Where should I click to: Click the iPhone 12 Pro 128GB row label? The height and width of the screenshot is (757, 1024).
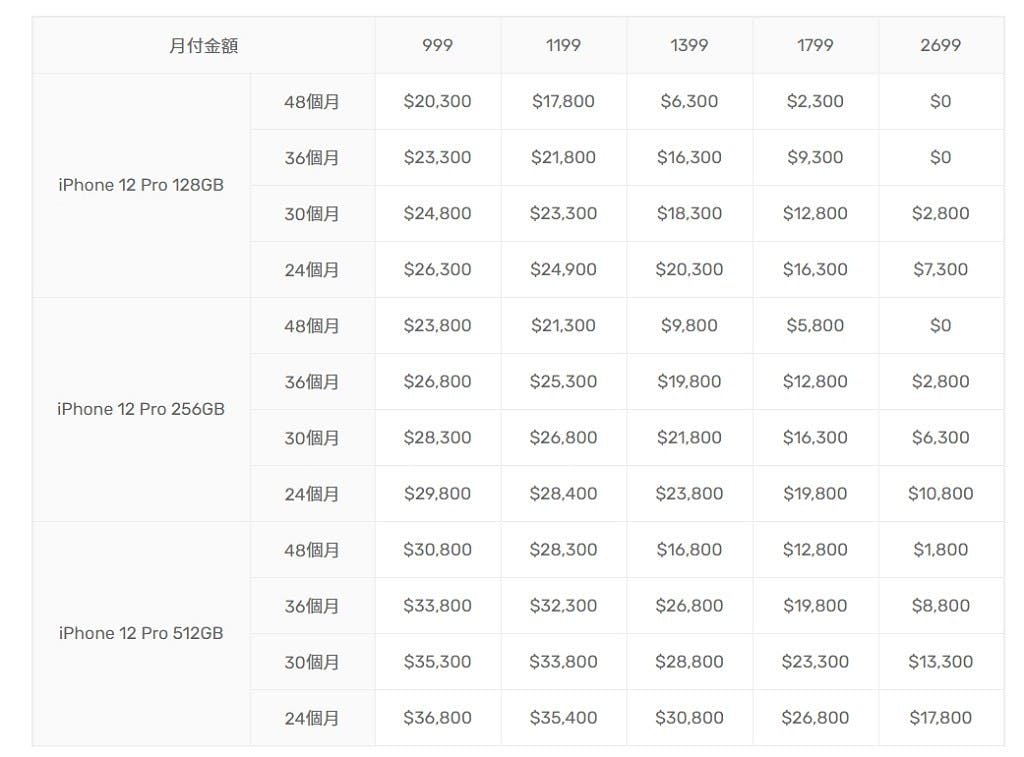(141, 185)
